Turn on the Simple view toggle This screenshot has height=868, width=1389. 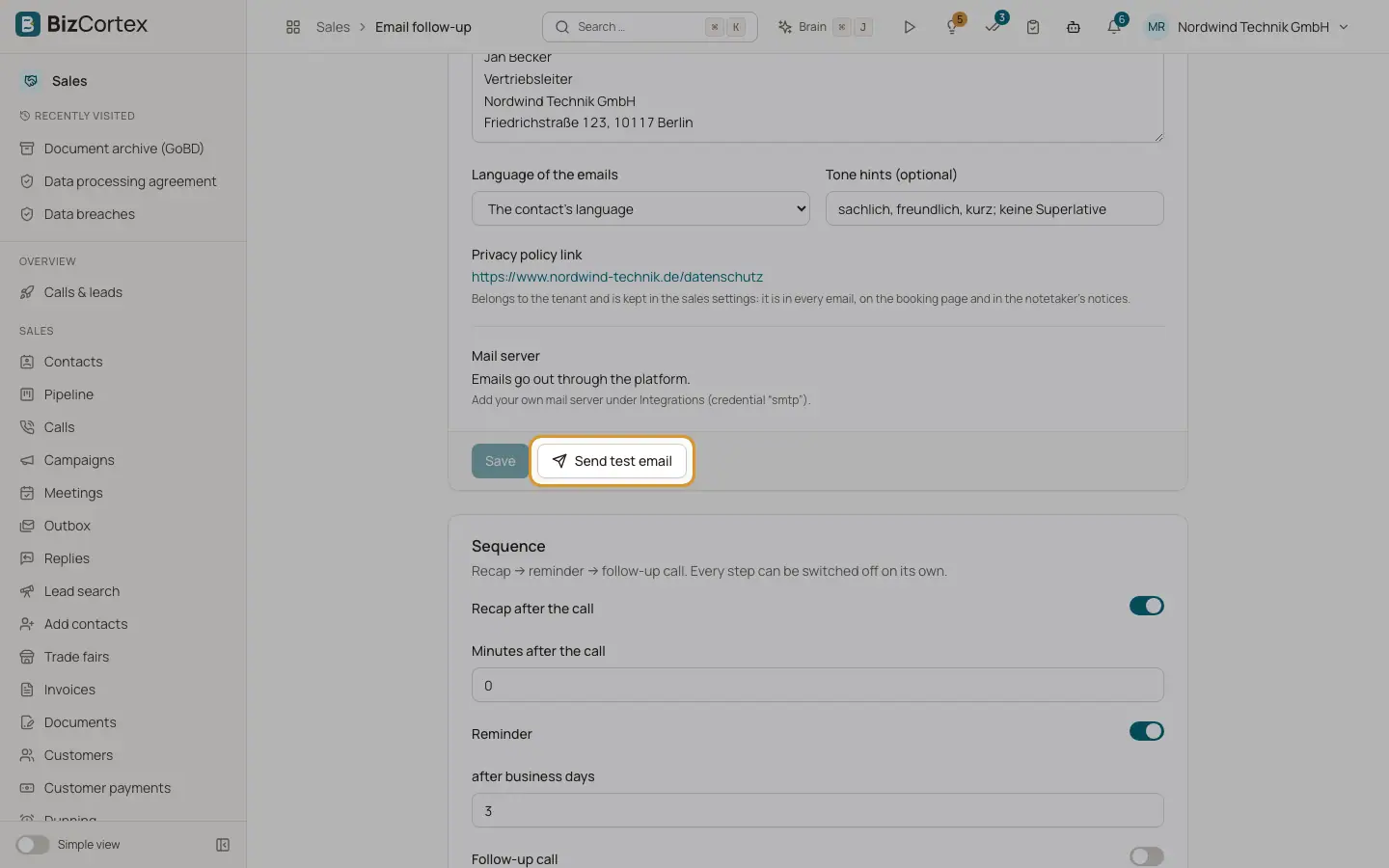click(32, 845)
